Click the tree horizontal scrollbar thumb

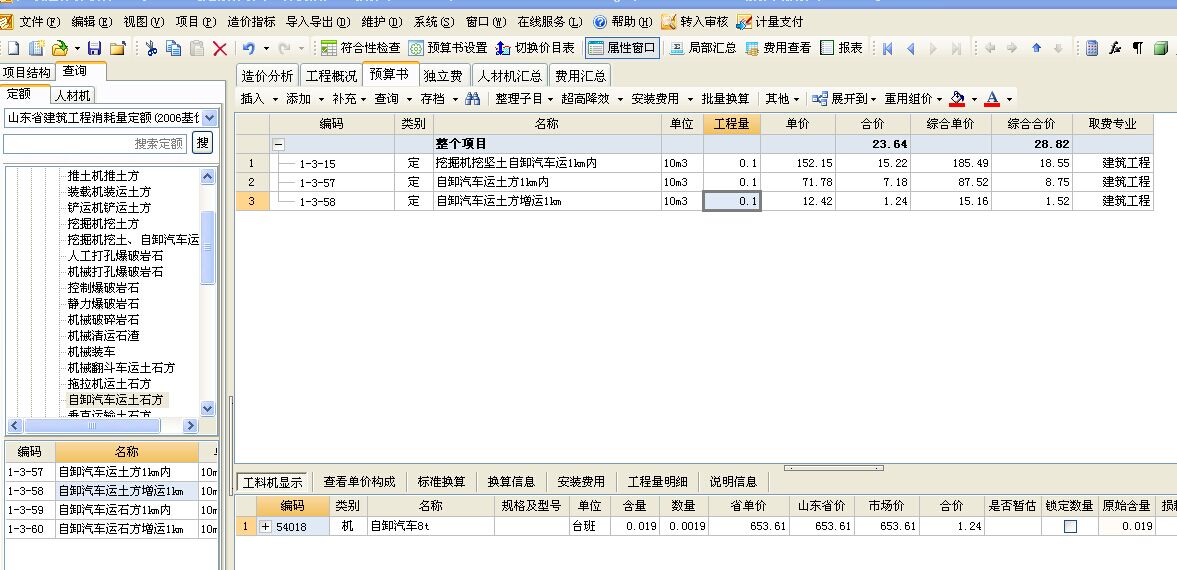pos(92,426)
